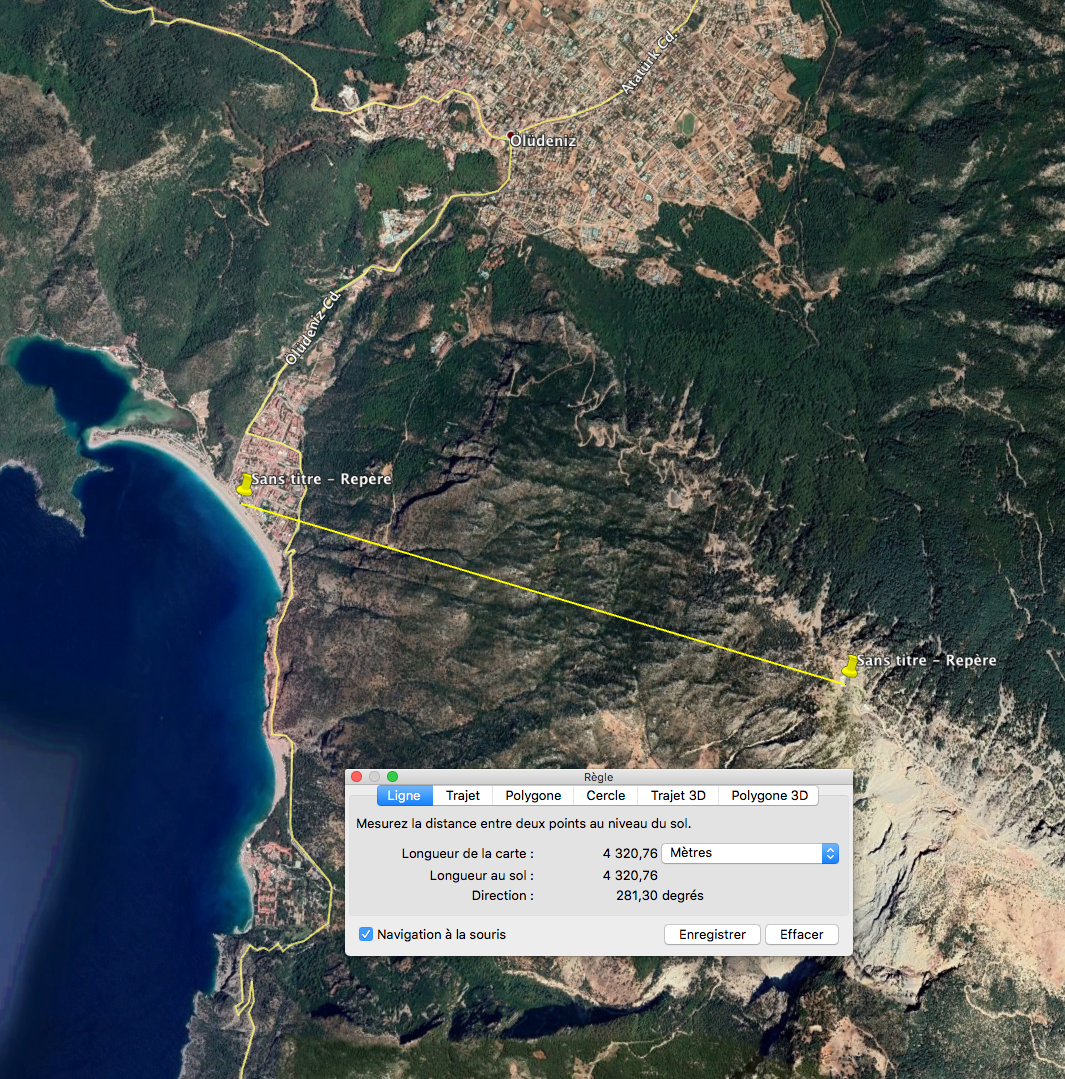Click the Ölüdeniz town place marker dot
The image size is (1065, 1079).
coord(511,135)
